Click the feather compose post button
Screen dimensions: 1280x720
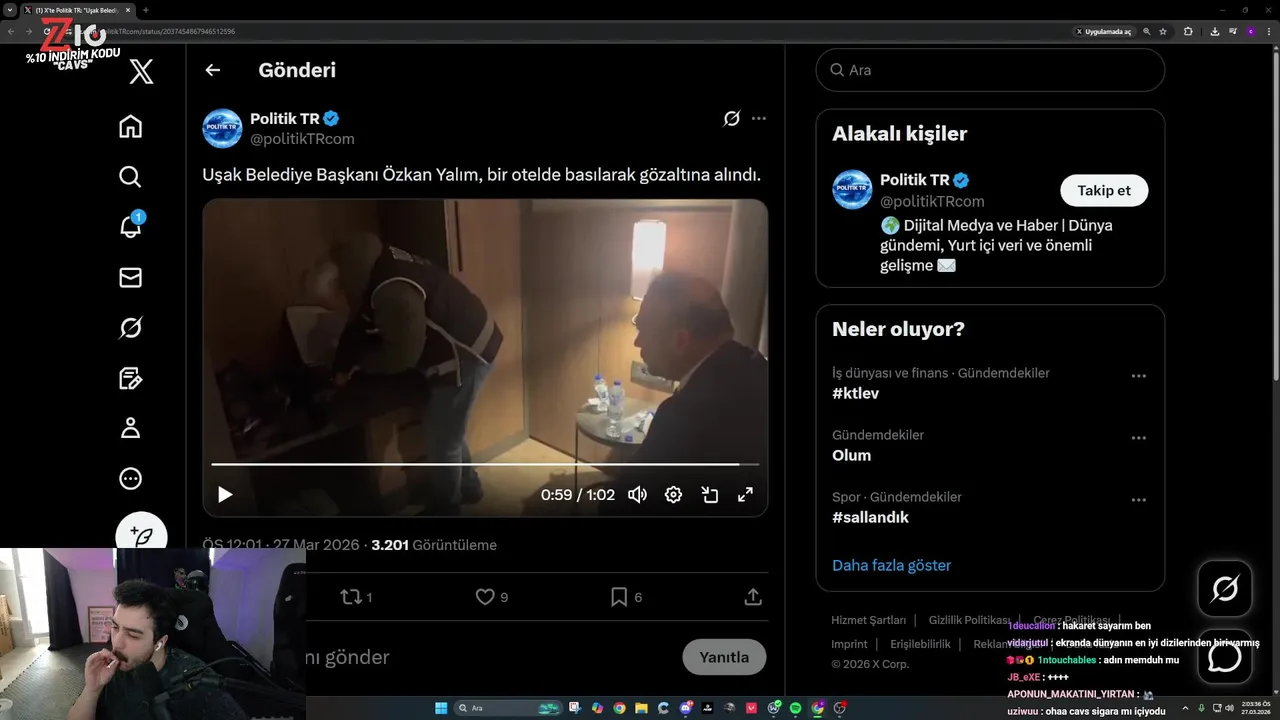pos(141,534)
